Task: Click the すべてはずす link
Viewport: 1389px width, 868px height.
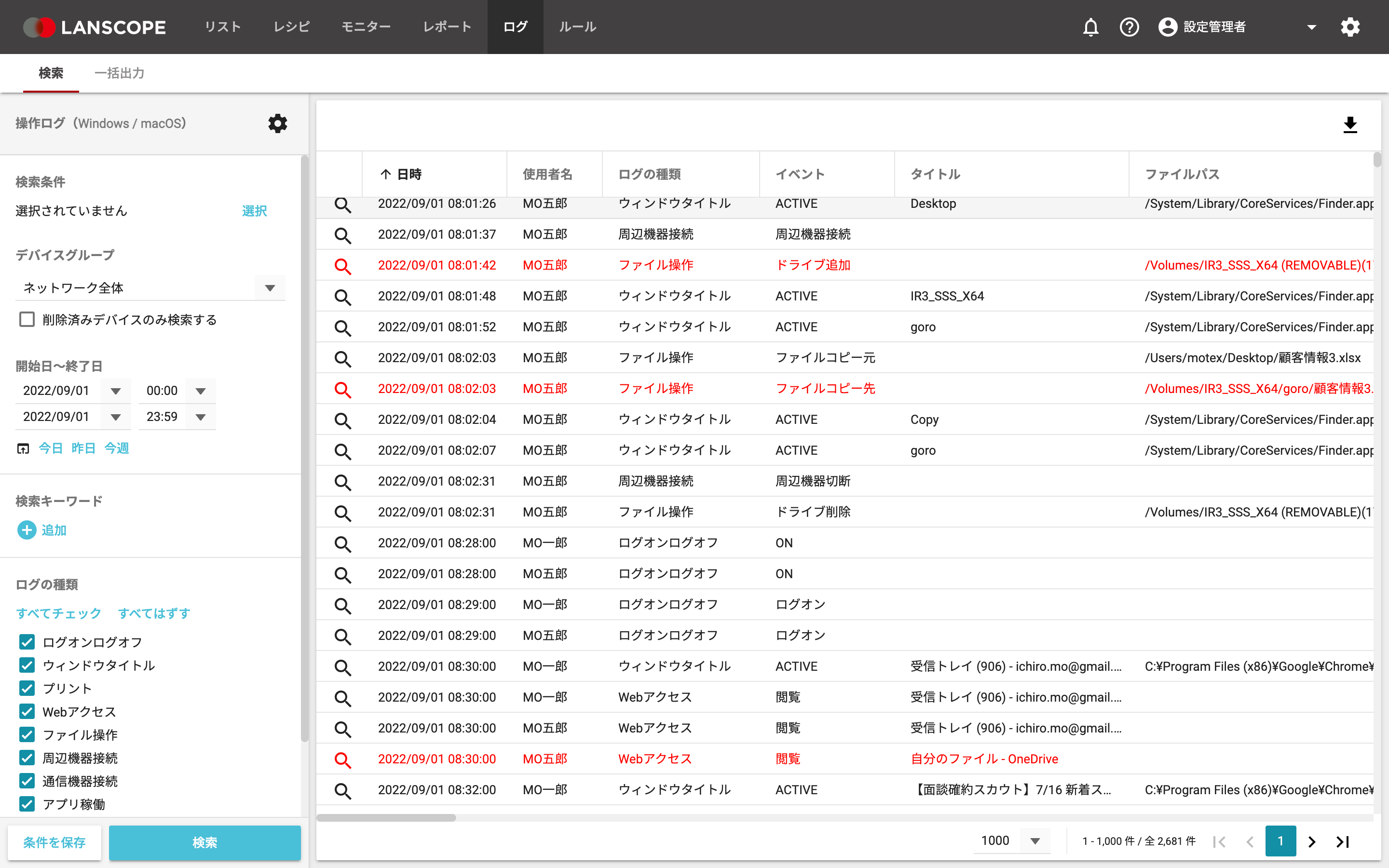Action: (x=154, y=613)
